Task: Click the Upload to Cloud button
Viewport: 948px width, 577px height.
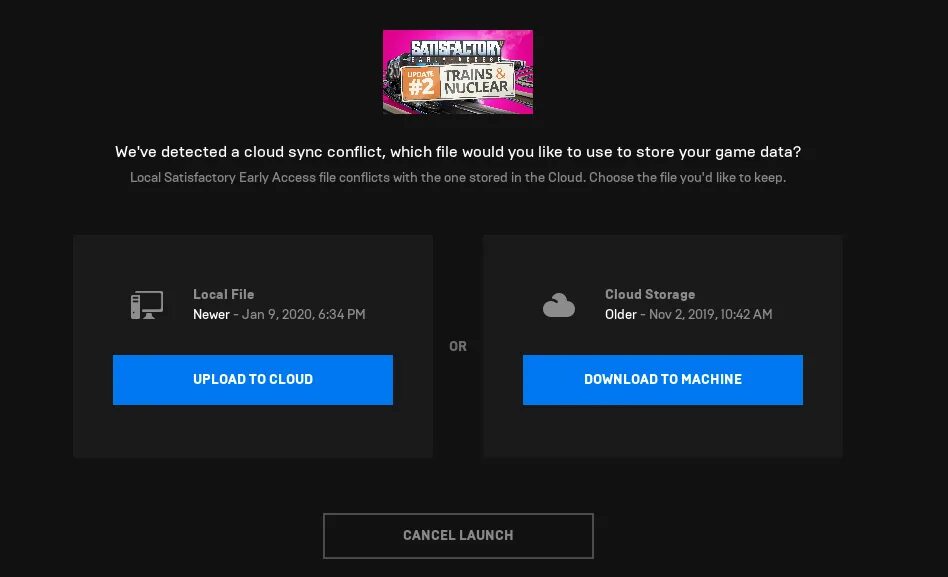Action: [253, 380]
